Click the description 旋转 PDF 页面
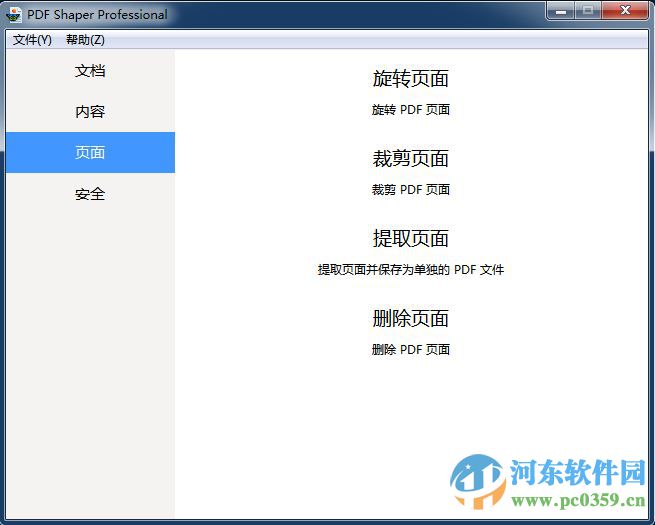 (x=411, y=110)
